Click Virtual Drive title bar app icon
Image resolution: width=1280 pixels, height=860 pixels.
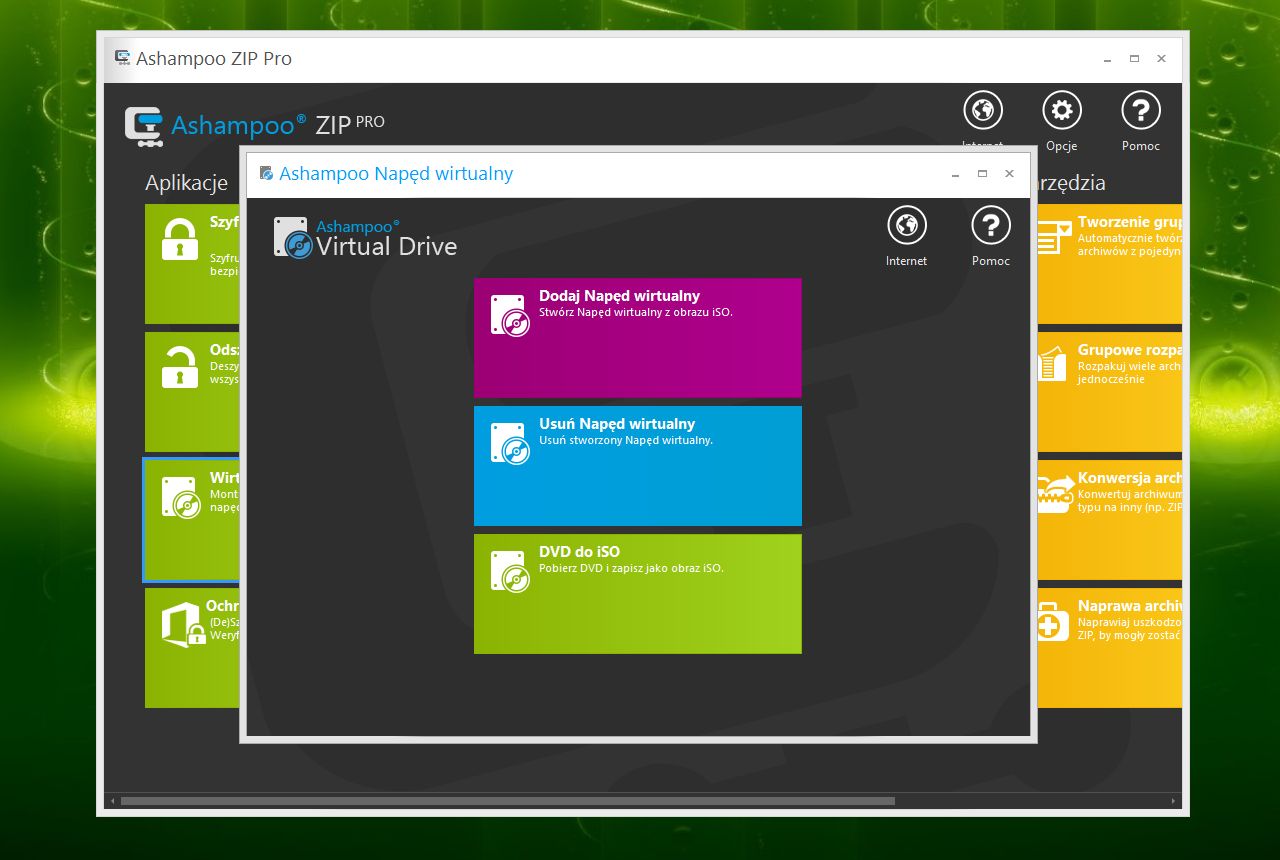click(266, 174)
